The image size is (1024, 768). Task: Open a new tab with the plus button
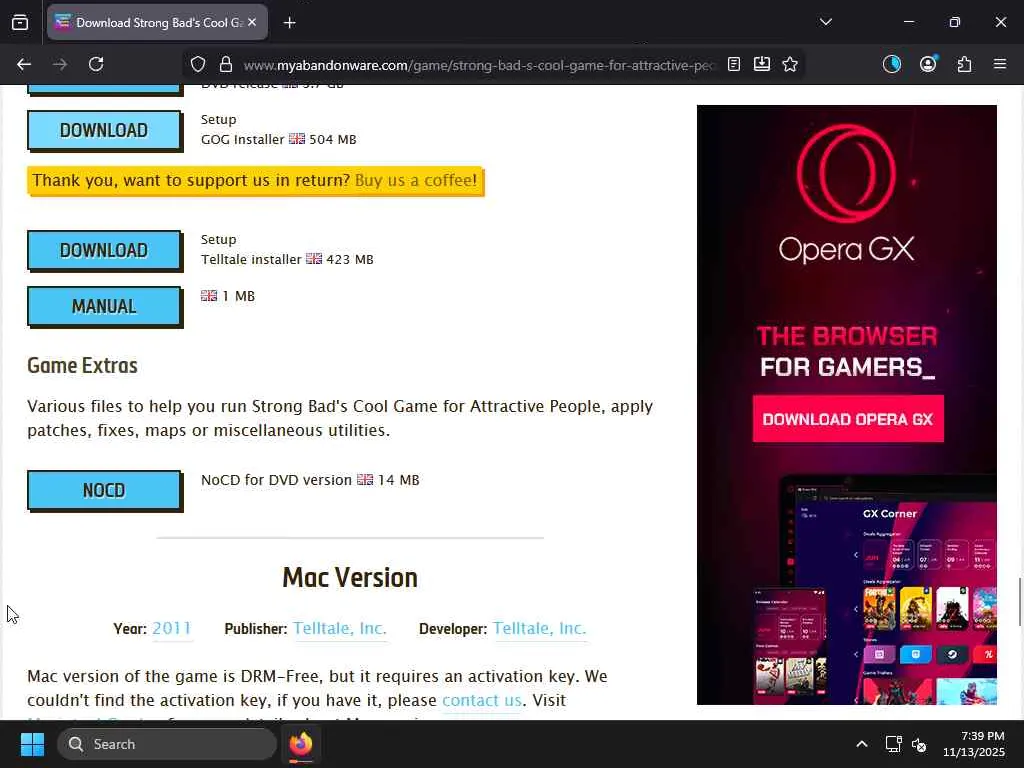coord(289,23)
